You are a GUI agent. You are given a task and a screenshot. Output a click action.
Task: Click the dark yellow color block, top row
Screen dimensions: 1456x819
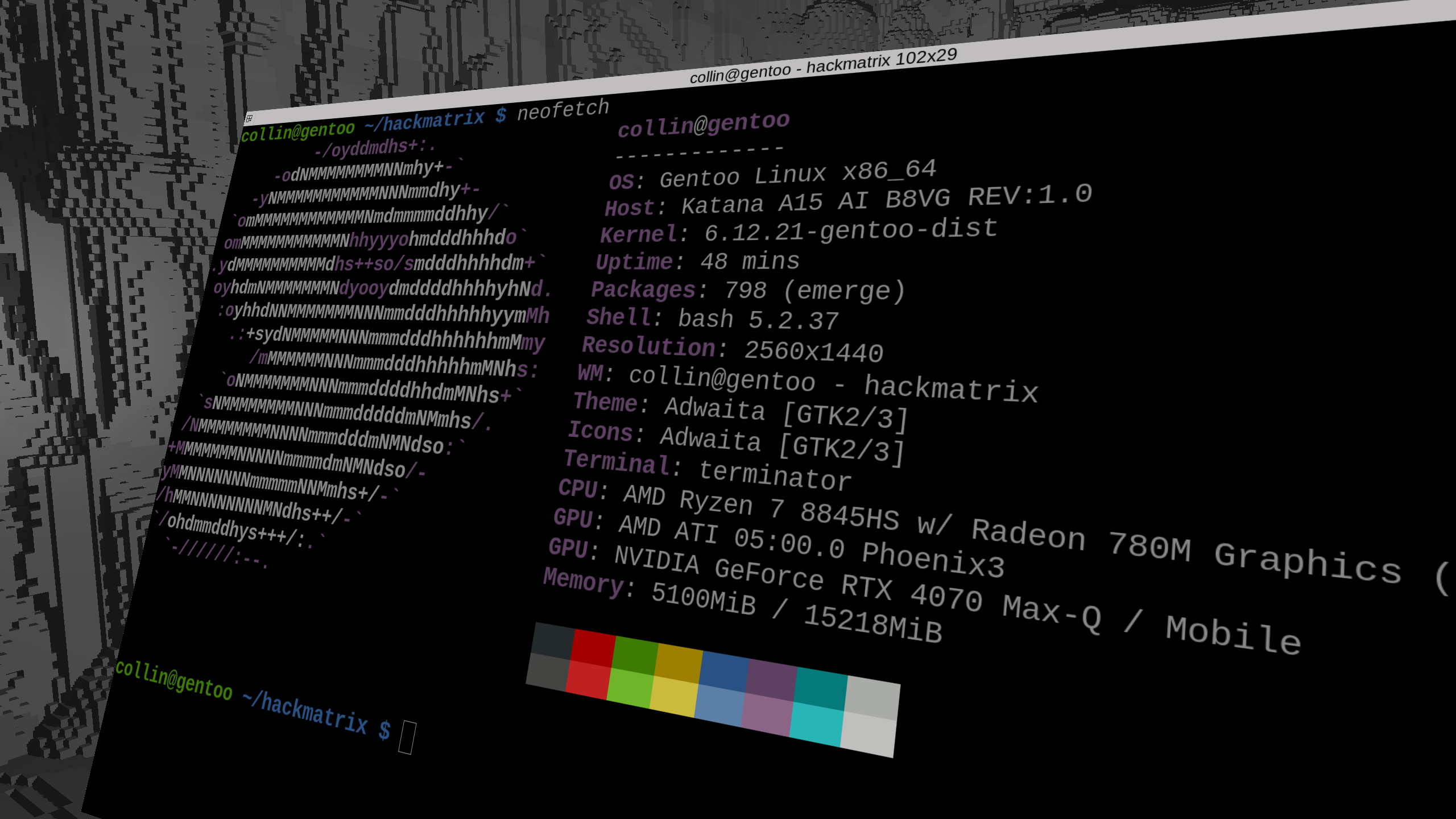click(679, 663)
